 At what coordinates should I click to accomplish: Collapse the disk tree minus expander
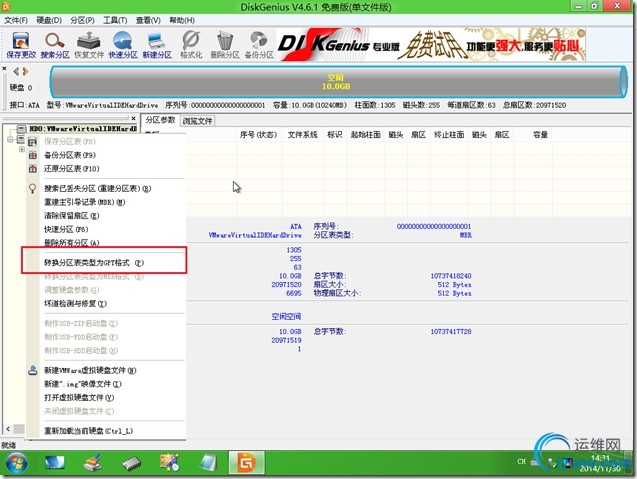[x=10, y=139]
